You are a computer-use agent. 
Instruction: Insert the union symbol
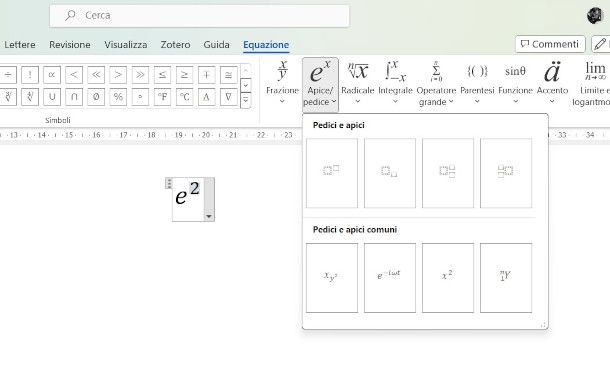tap(52, 97)
